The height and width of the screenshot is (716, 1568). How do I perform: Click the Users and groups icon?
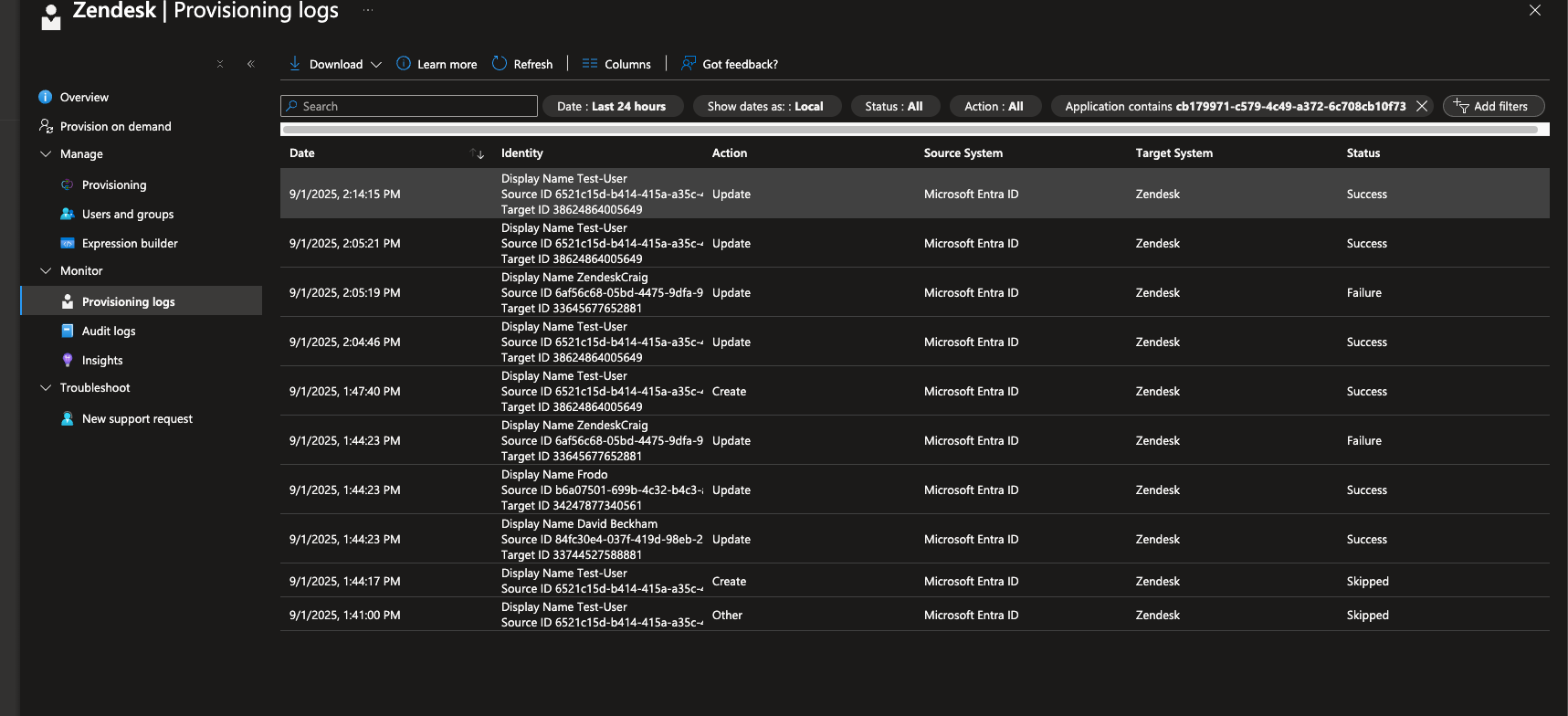(67, 214)
